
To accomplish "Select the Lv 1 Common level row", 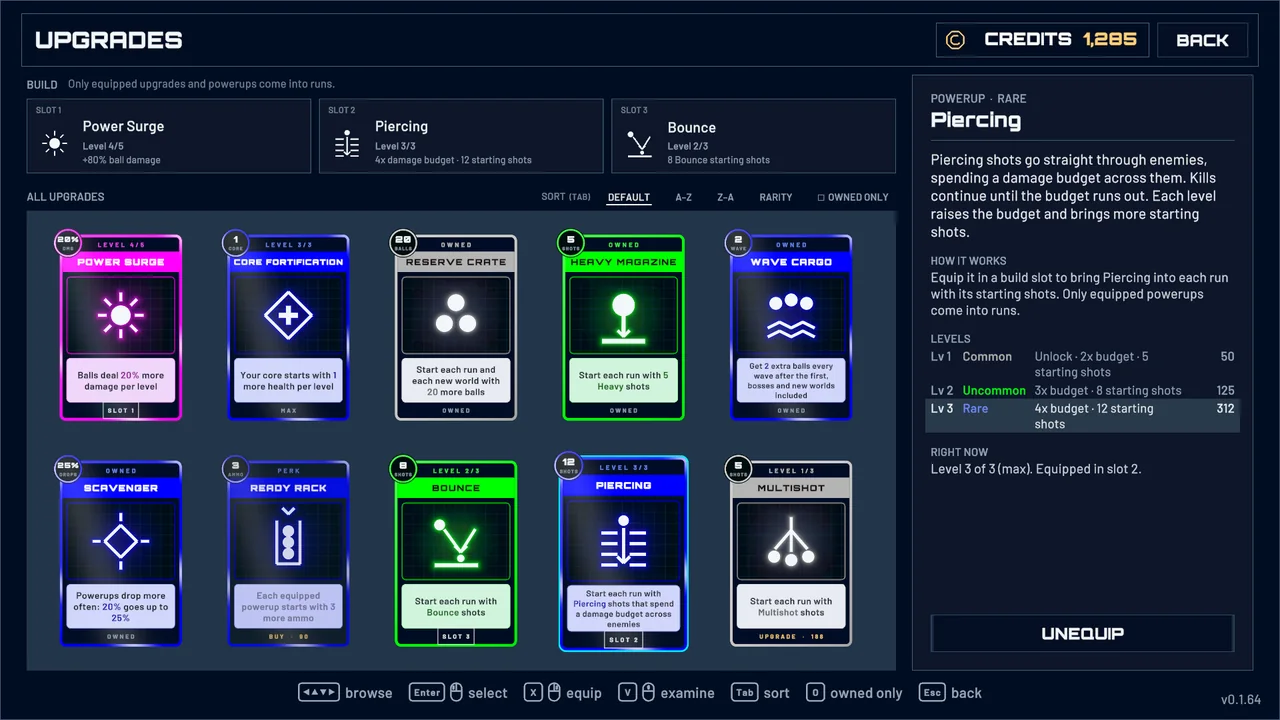I will point(1083,364).
